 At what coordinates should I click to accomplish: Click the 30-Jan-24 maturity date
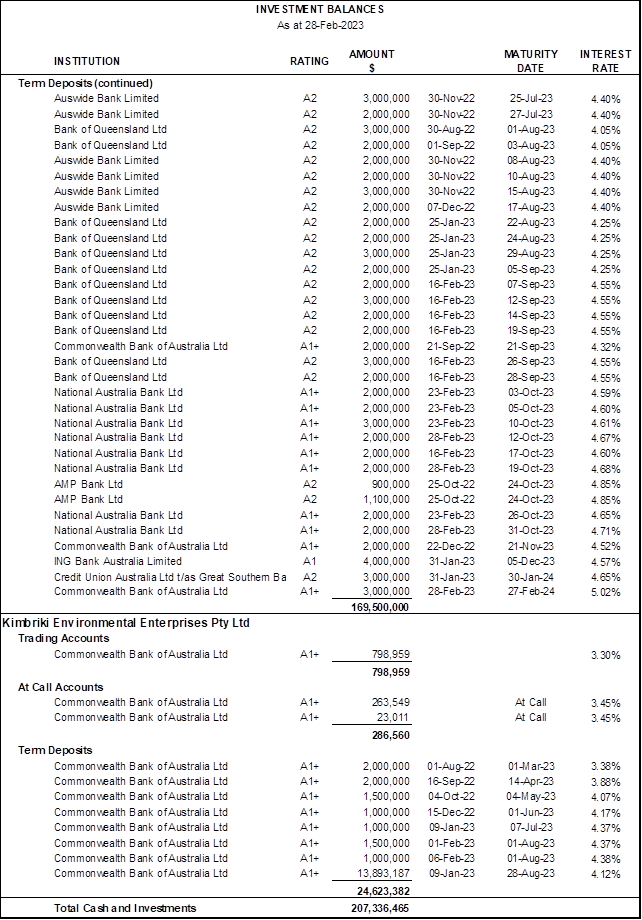pyautogui.click(x=531, y=577)
